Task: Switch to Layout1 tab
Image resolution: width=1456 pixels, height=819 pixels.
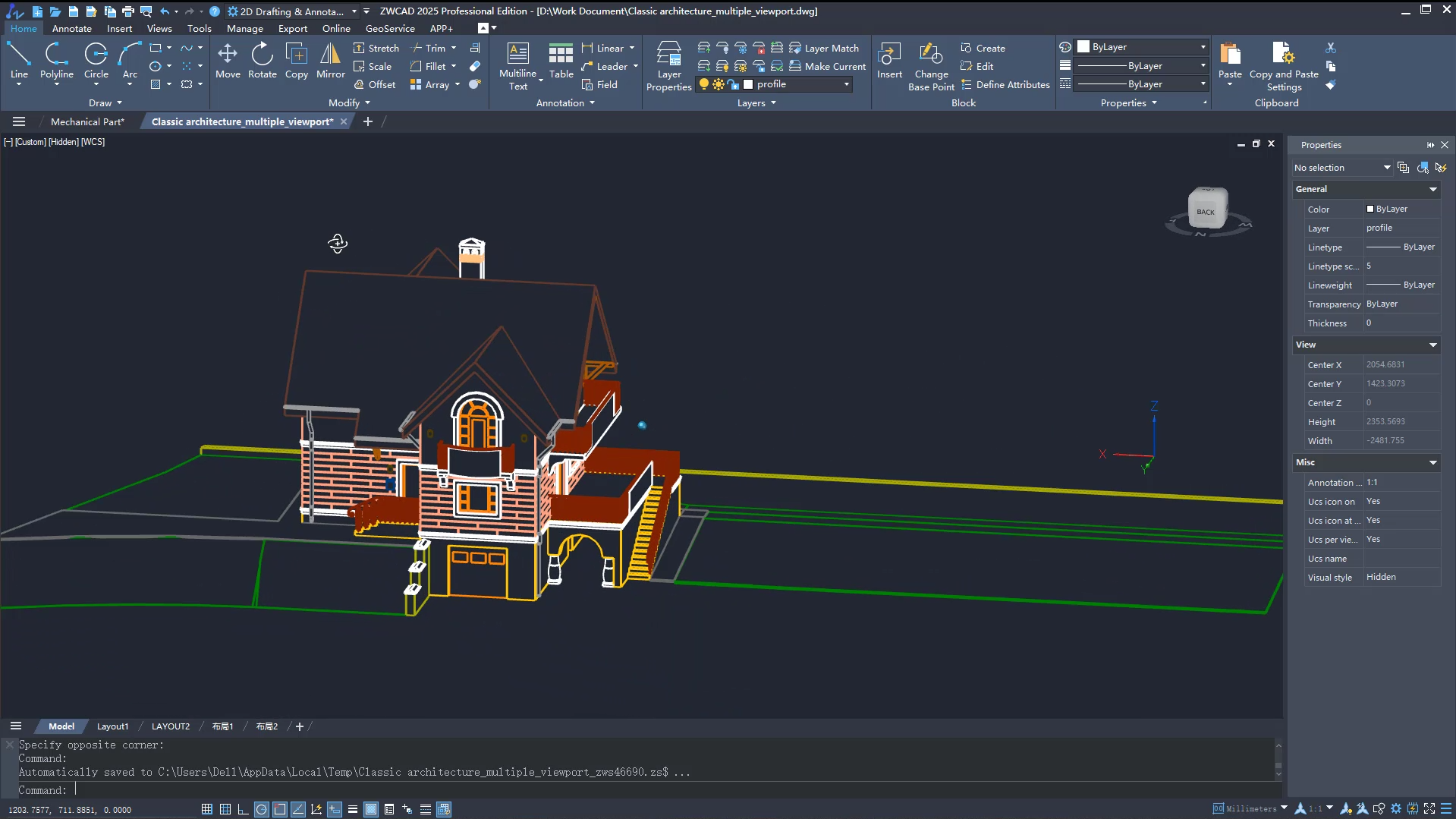Action: click(x=112, y=726)
